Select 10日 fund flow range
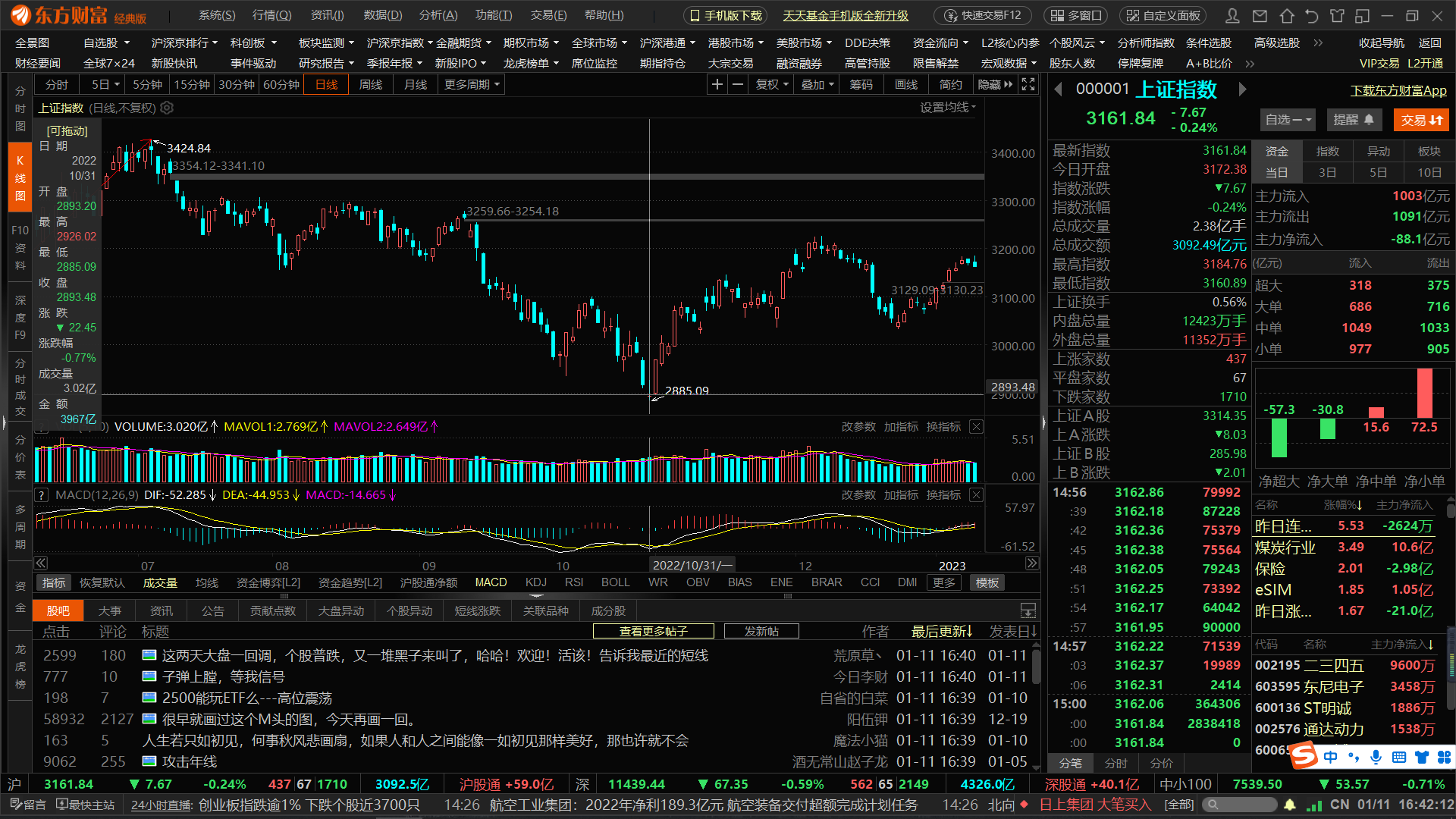Screen dimensions: 1456x819 tap(1429, 173)
